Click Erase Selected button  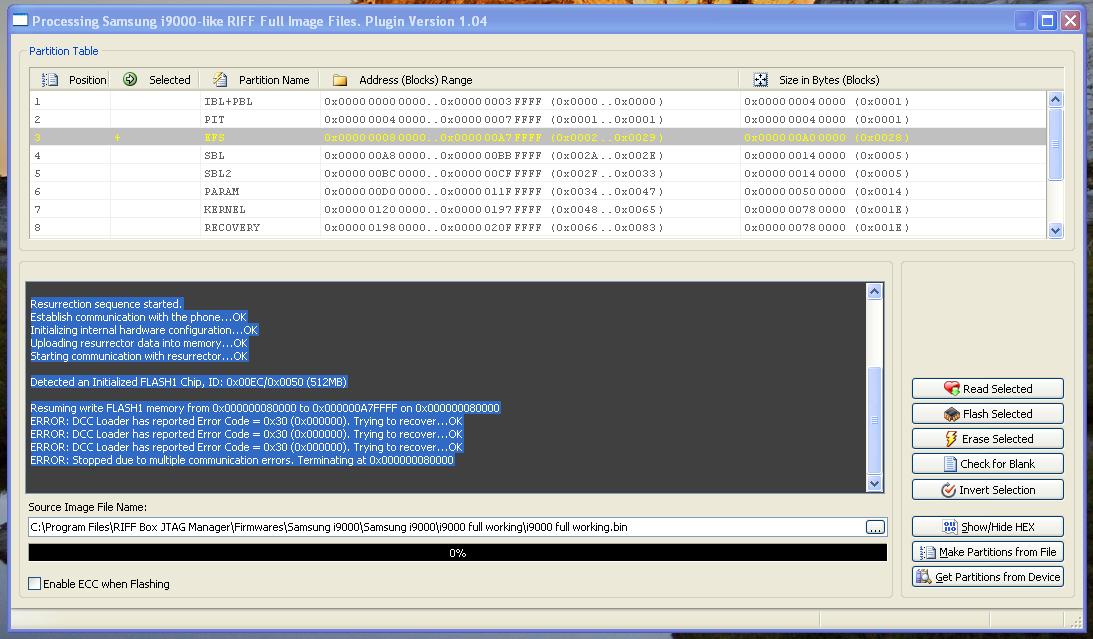988,438
